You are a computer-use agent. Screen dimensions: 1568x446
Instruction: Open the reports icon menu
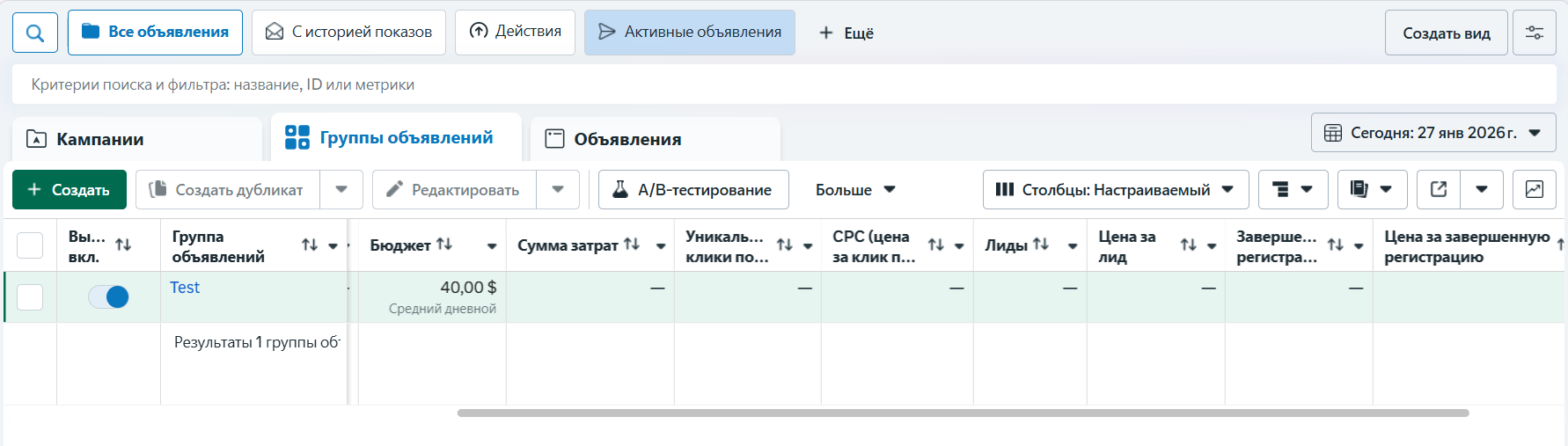coord(1371,189)
